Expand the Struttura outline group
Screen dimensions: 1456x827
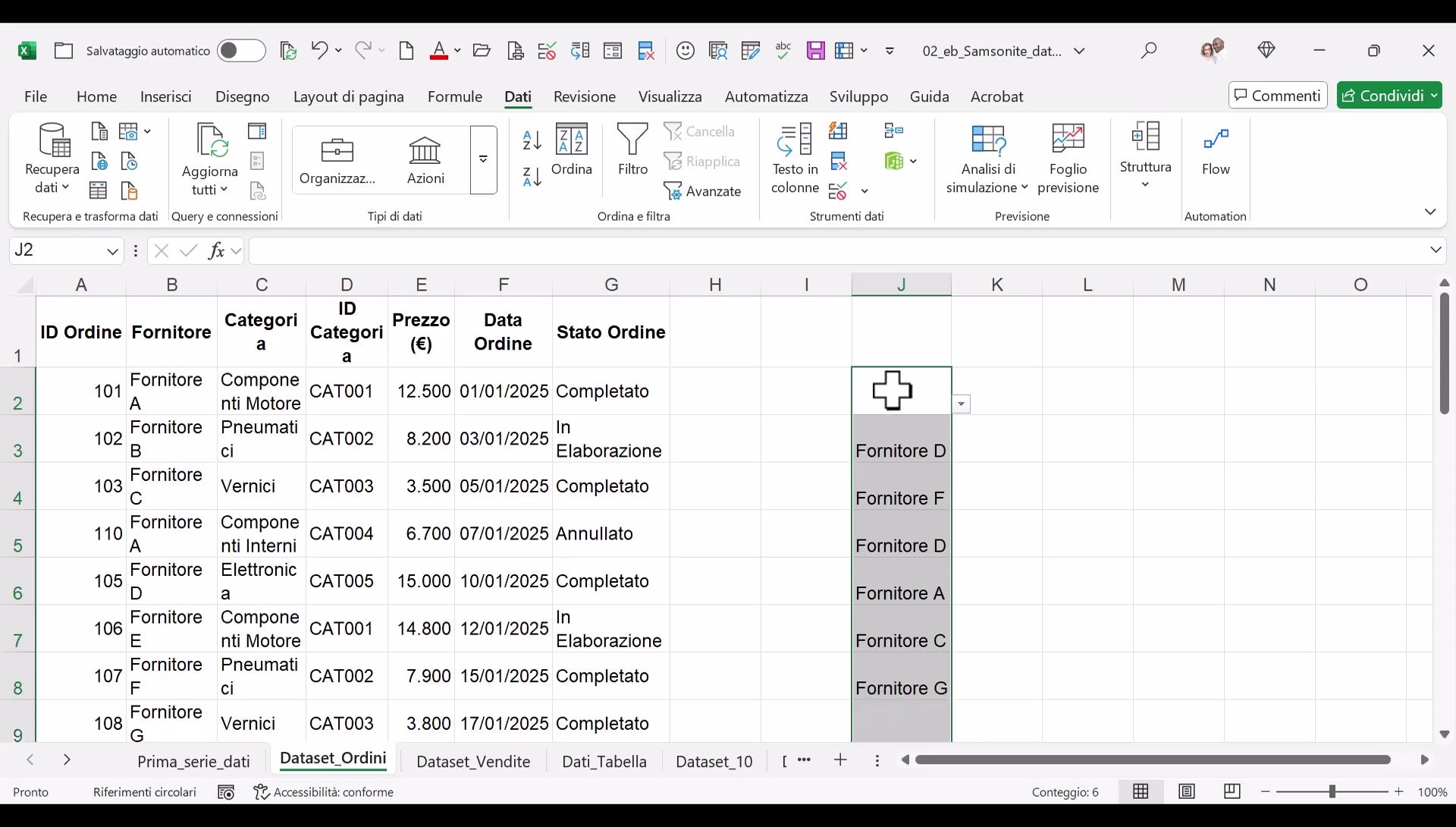(1145, 156)
